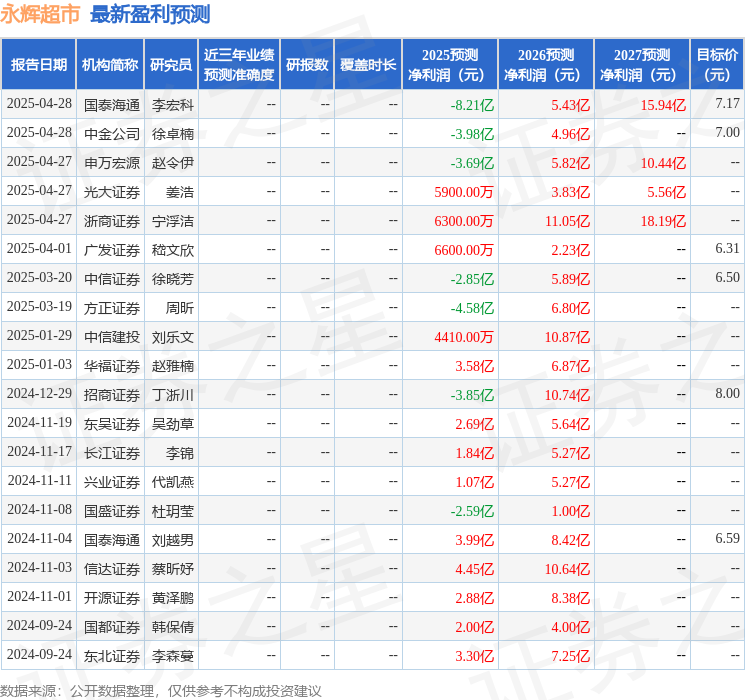This screenshot has height=700, width=745.
Task: Click the 2025预测净利润 column header
Action: [x=450, y=65]
